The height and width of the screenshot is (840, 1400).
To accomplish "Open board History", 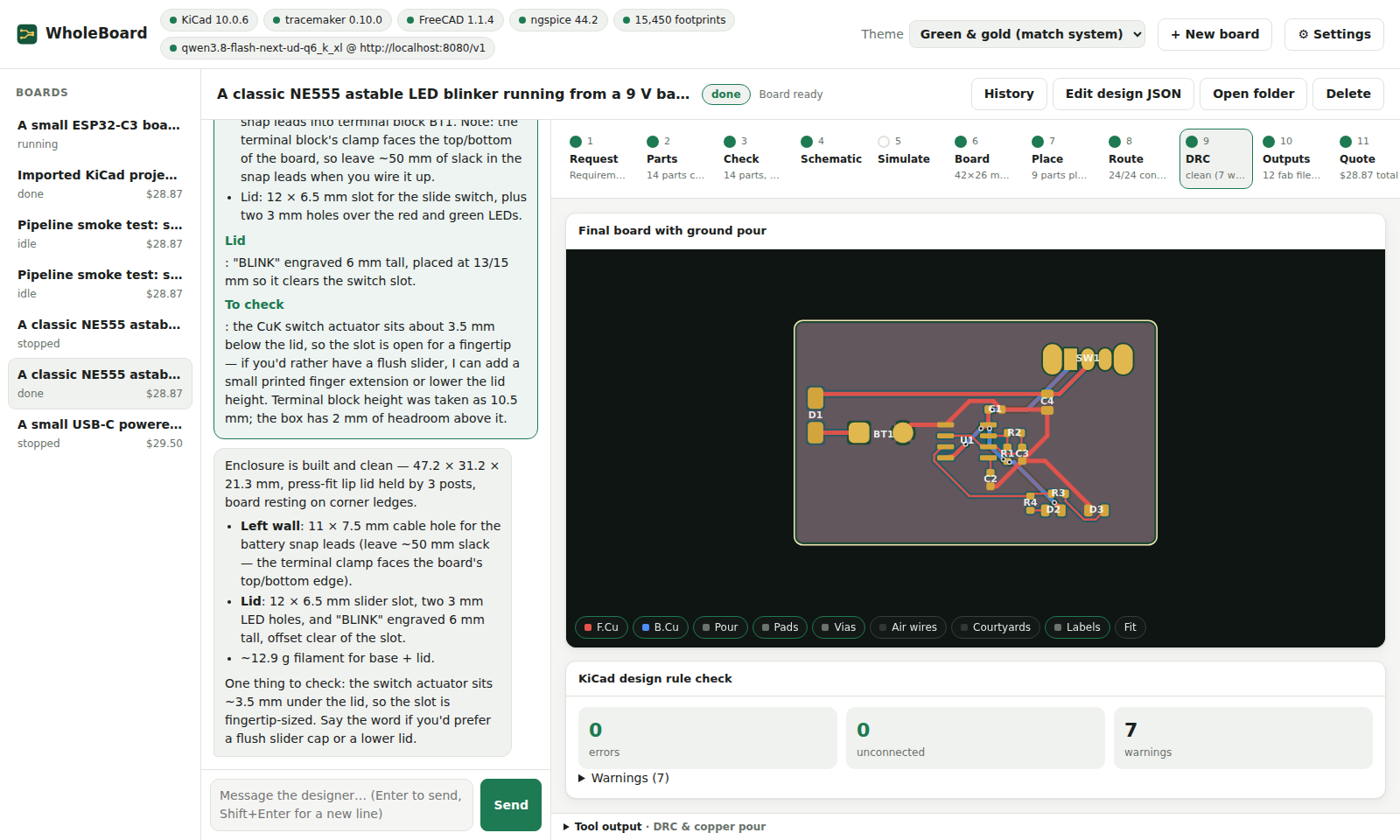I will click(x=1009, y=94).
